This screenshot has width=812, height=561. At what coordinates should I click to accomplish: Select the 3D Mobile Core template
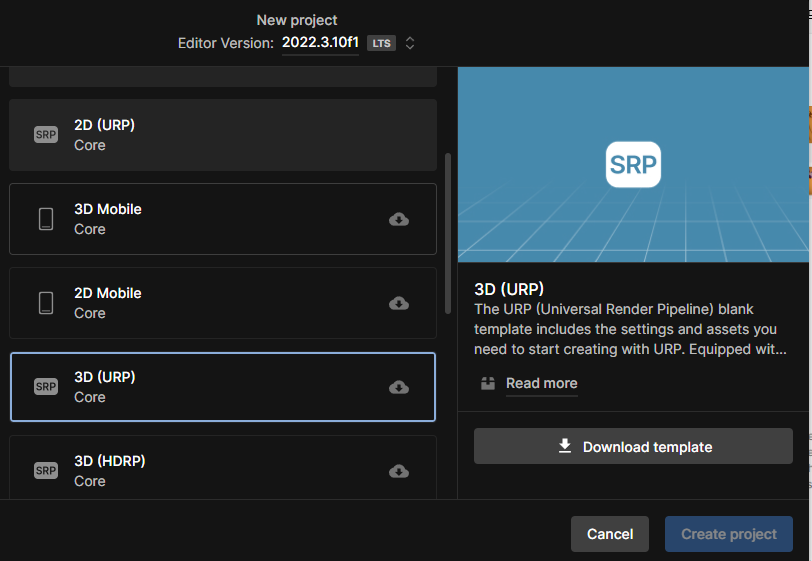tap(223, 219)
